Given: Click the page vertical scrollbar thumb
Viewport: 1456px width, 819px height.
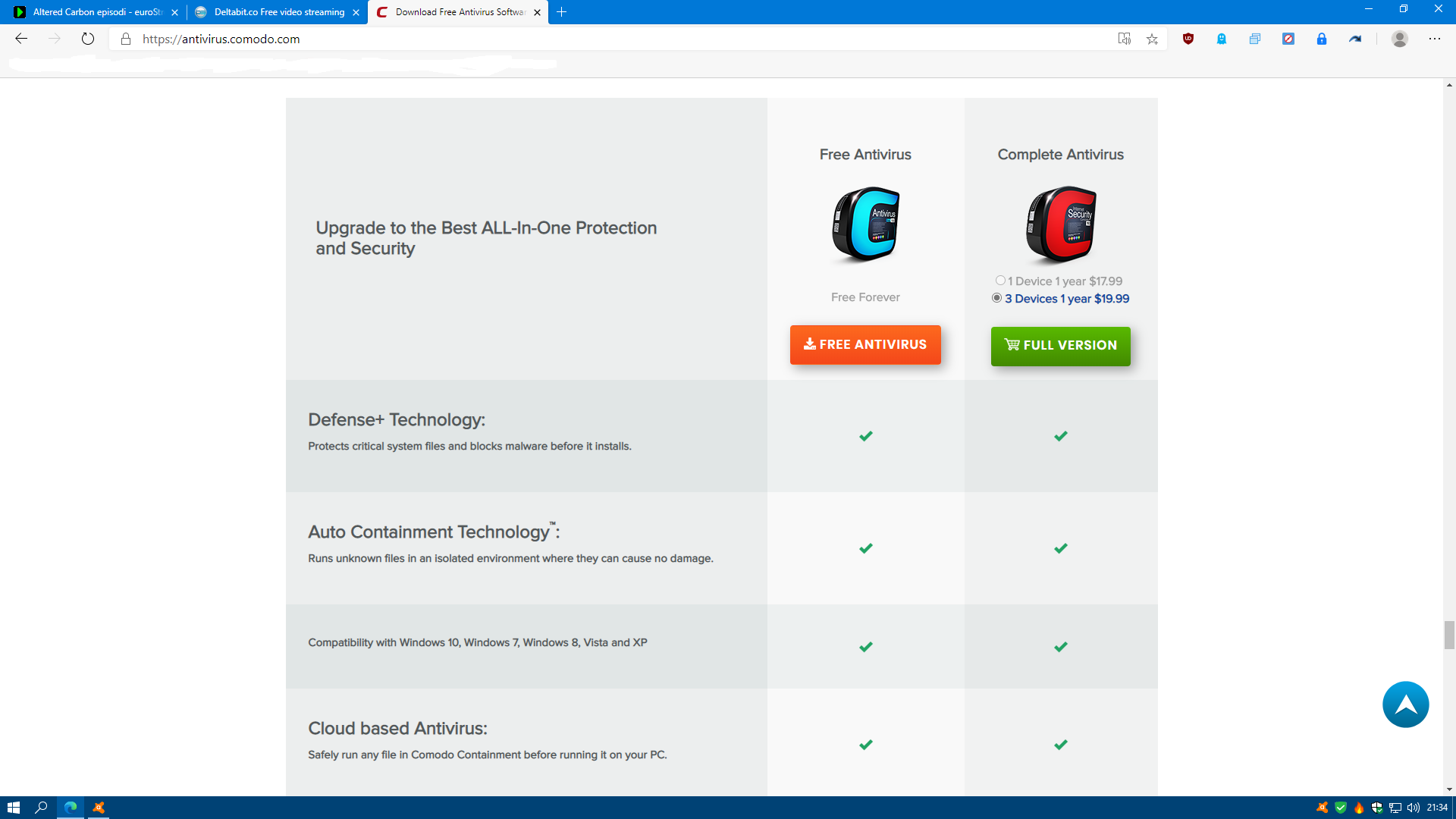Looking at the screenshot, I should (x=1449, y=635).
